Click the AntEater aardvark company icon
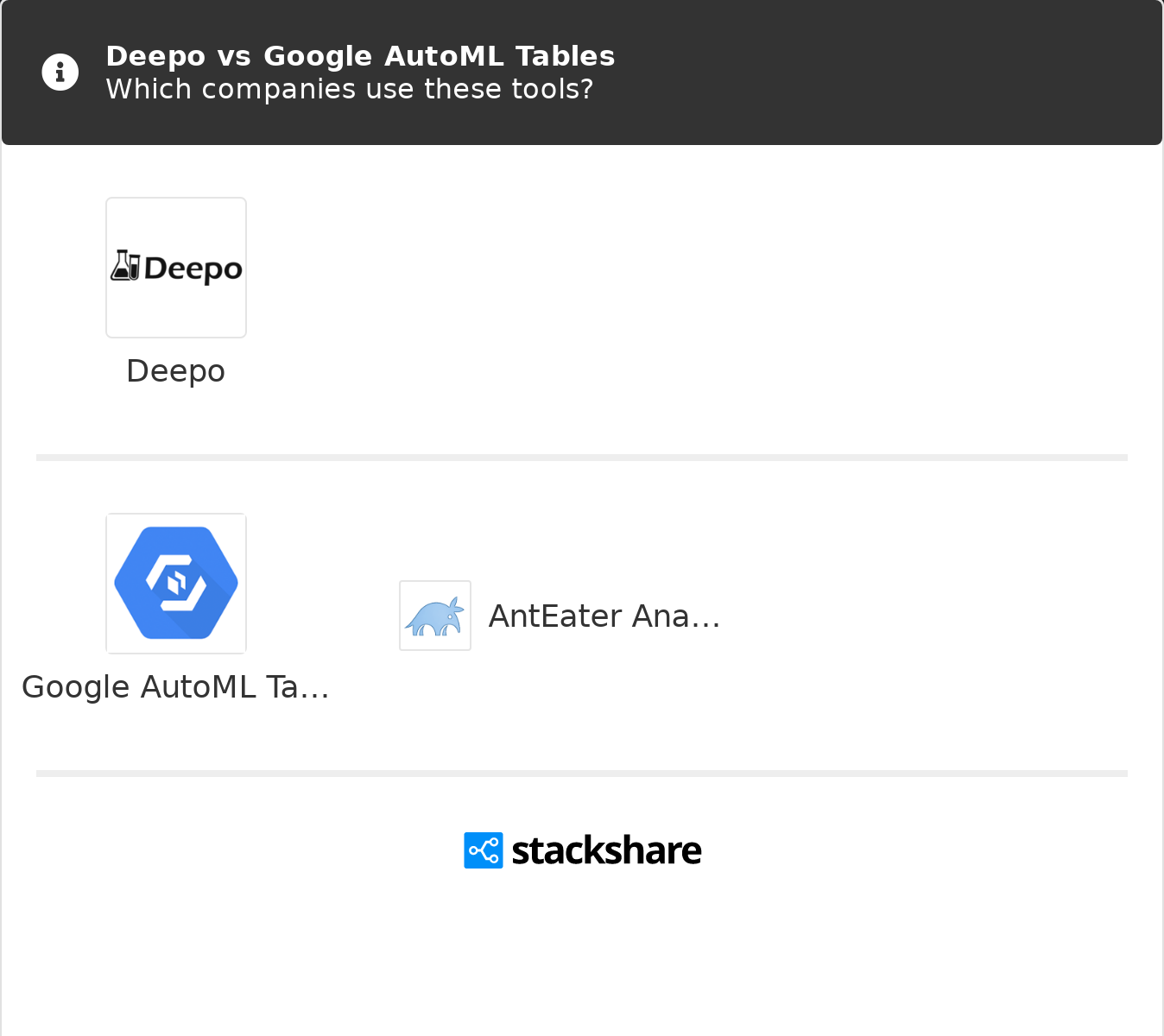Screen dimensions: 1164x1036 click(x=435, y=616)
